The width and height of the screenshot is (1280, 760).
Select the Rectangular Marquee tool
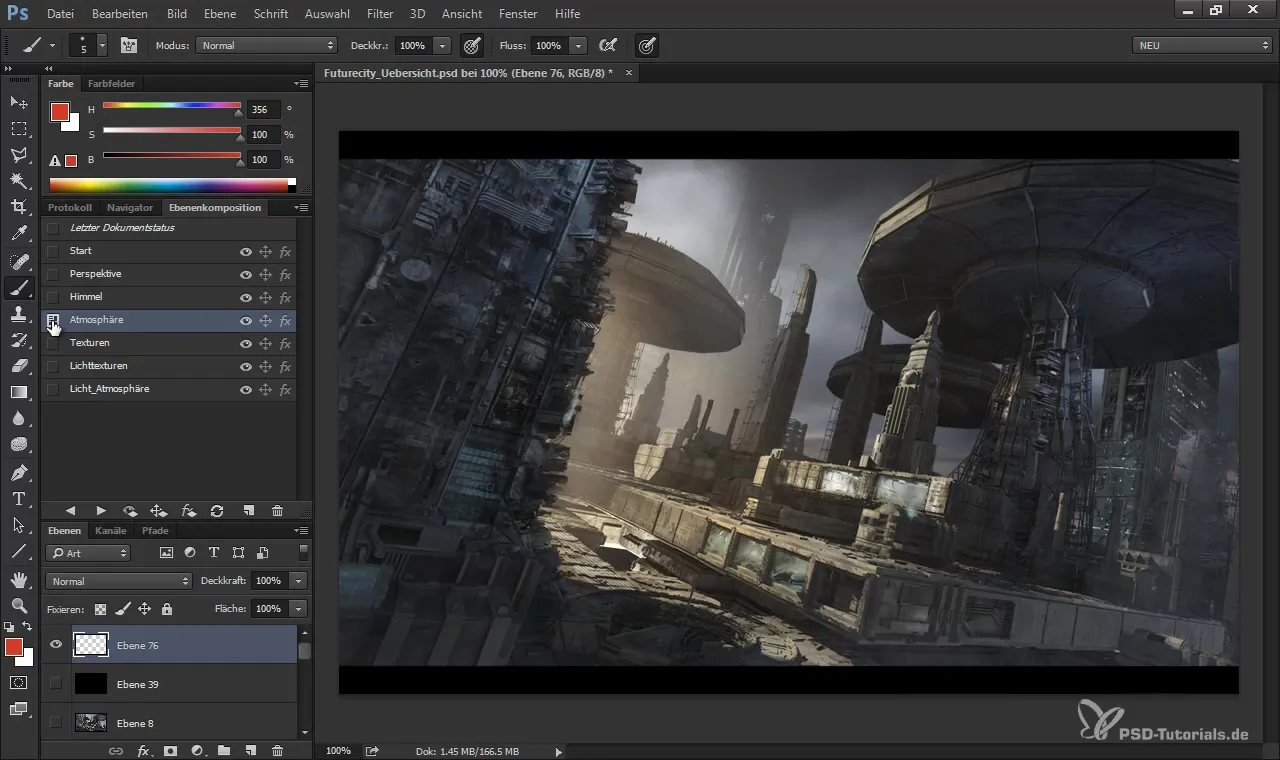point(19,128)
